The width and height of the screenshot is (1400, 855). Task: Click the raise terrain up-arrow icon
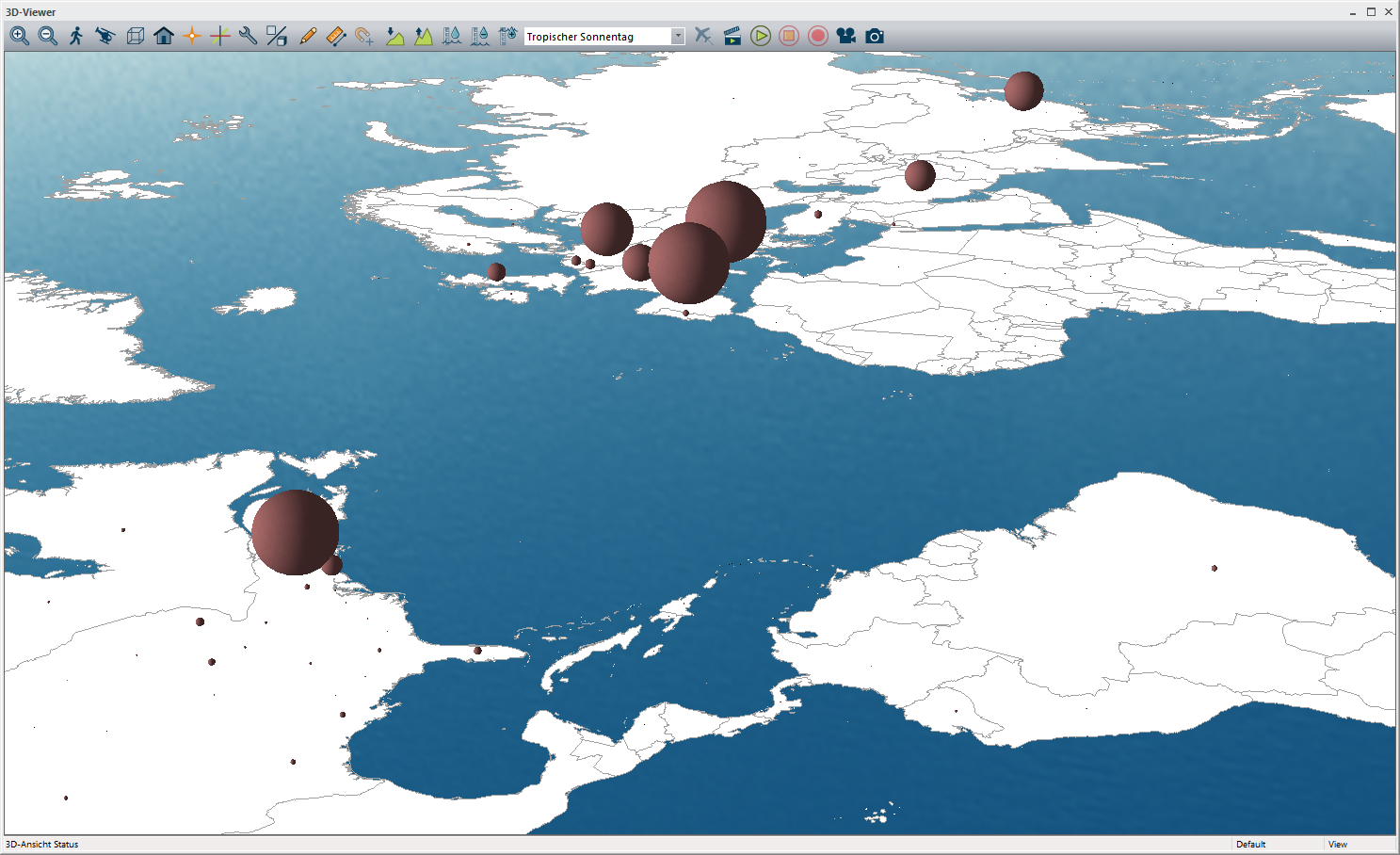point(424,36)
